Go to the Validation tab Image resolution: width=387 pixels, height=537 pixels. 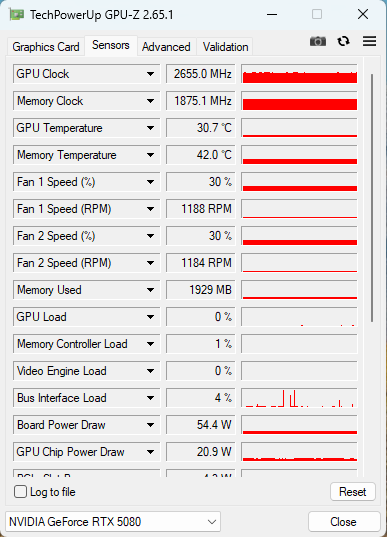225,47
